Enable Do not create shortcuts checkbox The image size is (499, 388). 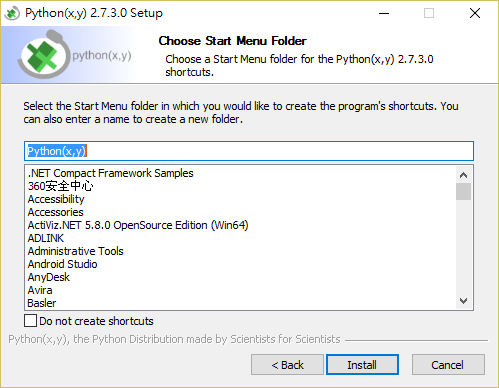click(x=30, y=321)
